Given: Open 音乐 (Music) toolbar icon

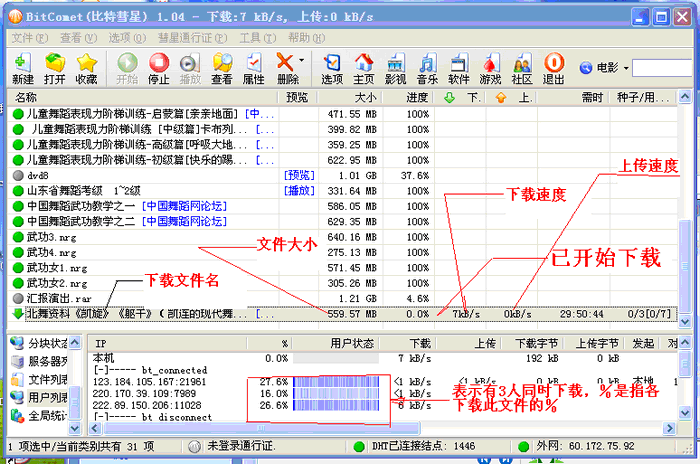Looking at the screenshot, I should (x=427, y=68).
